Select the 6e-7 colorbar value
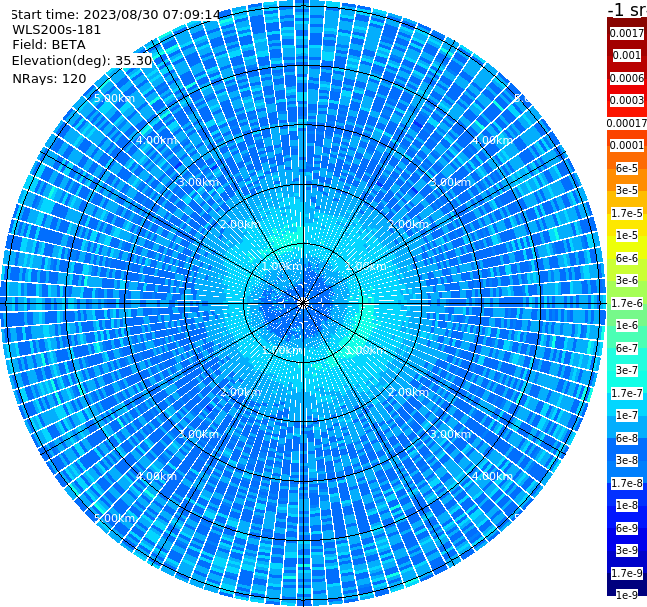The width and height of the screenshot is (647, 607). (627, 348)
